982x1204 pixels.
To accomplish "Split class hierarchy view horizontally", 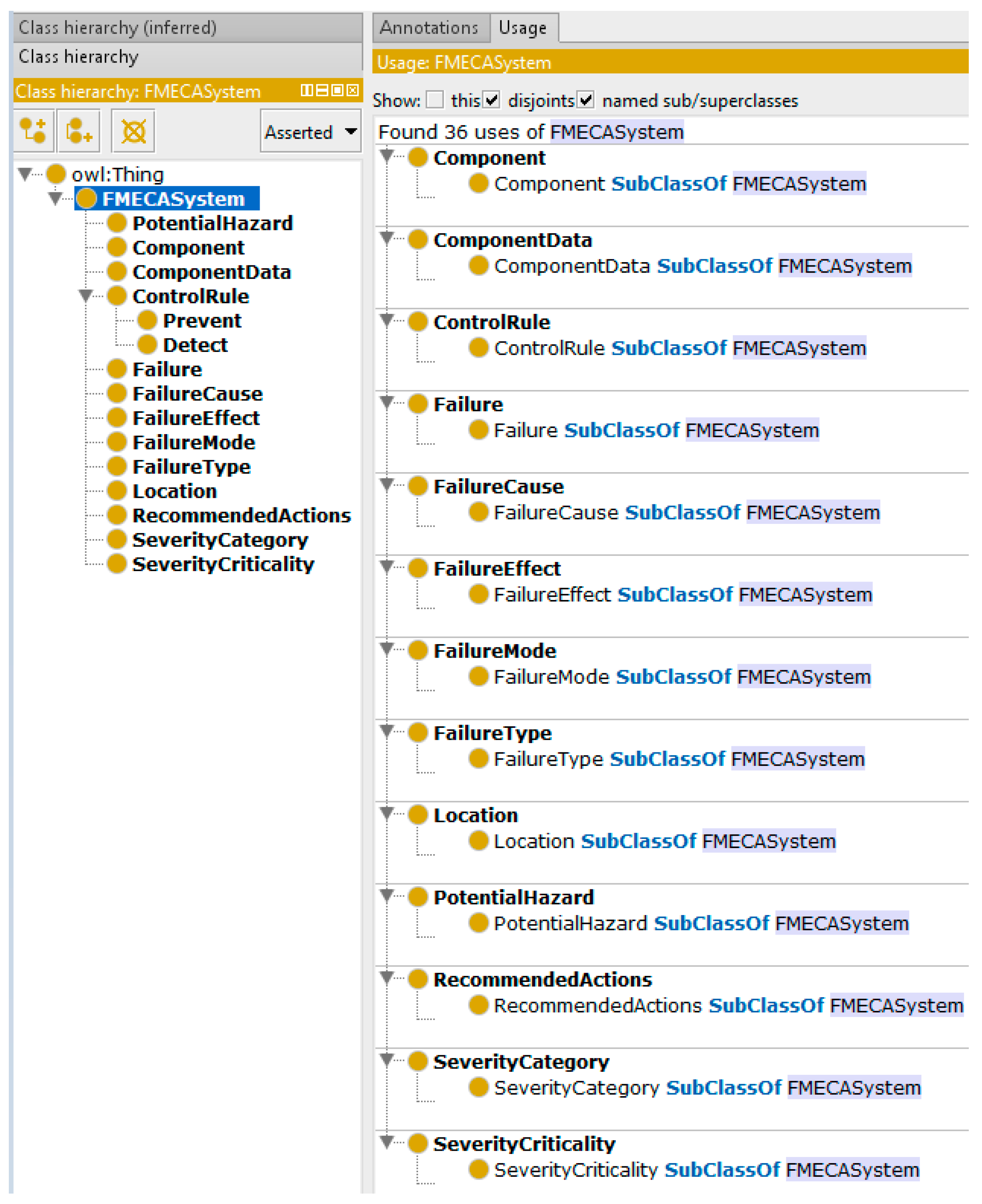I will pos(322,91).
